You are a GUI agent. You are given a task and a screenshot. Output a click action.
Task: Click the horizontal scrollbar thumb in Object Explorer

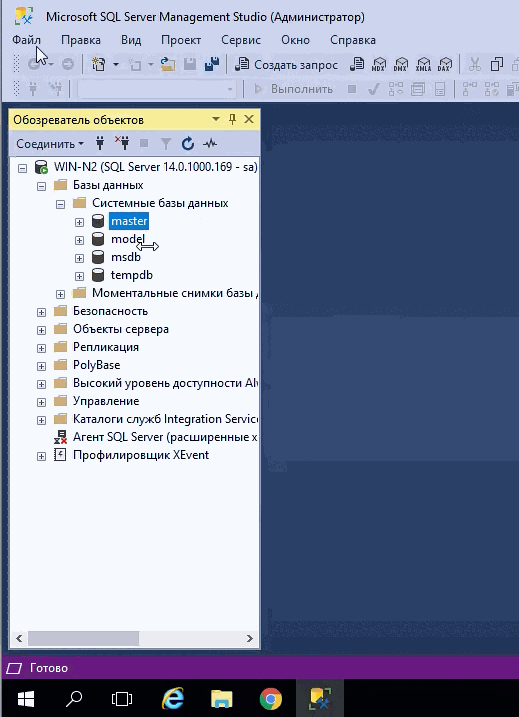point(83,638)
